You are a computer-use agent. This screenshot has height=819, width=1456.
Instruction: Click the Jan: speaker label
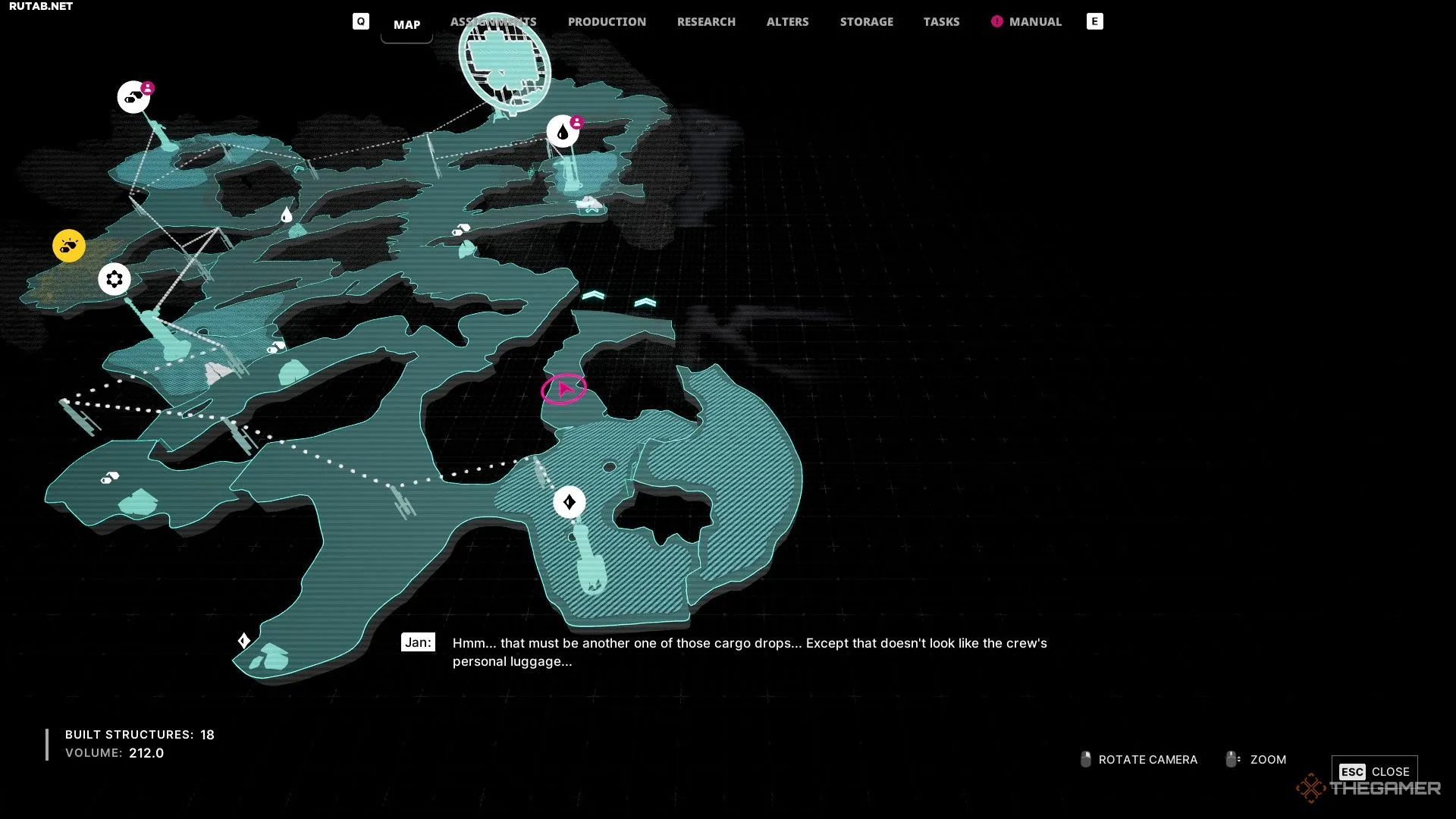[x=418, y=642]
